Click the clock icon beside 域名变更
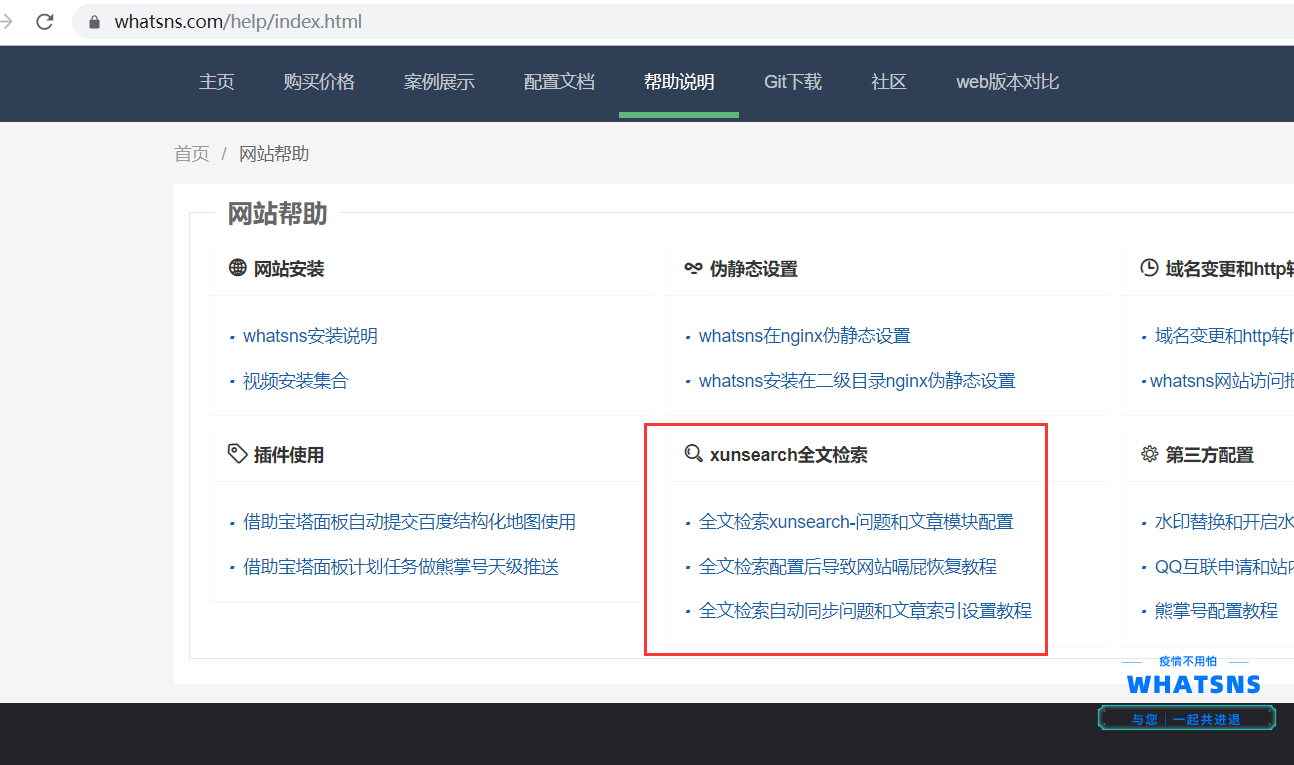Image resolution: width=1294 pixels, height=765 pixels. click(1149, 268)
